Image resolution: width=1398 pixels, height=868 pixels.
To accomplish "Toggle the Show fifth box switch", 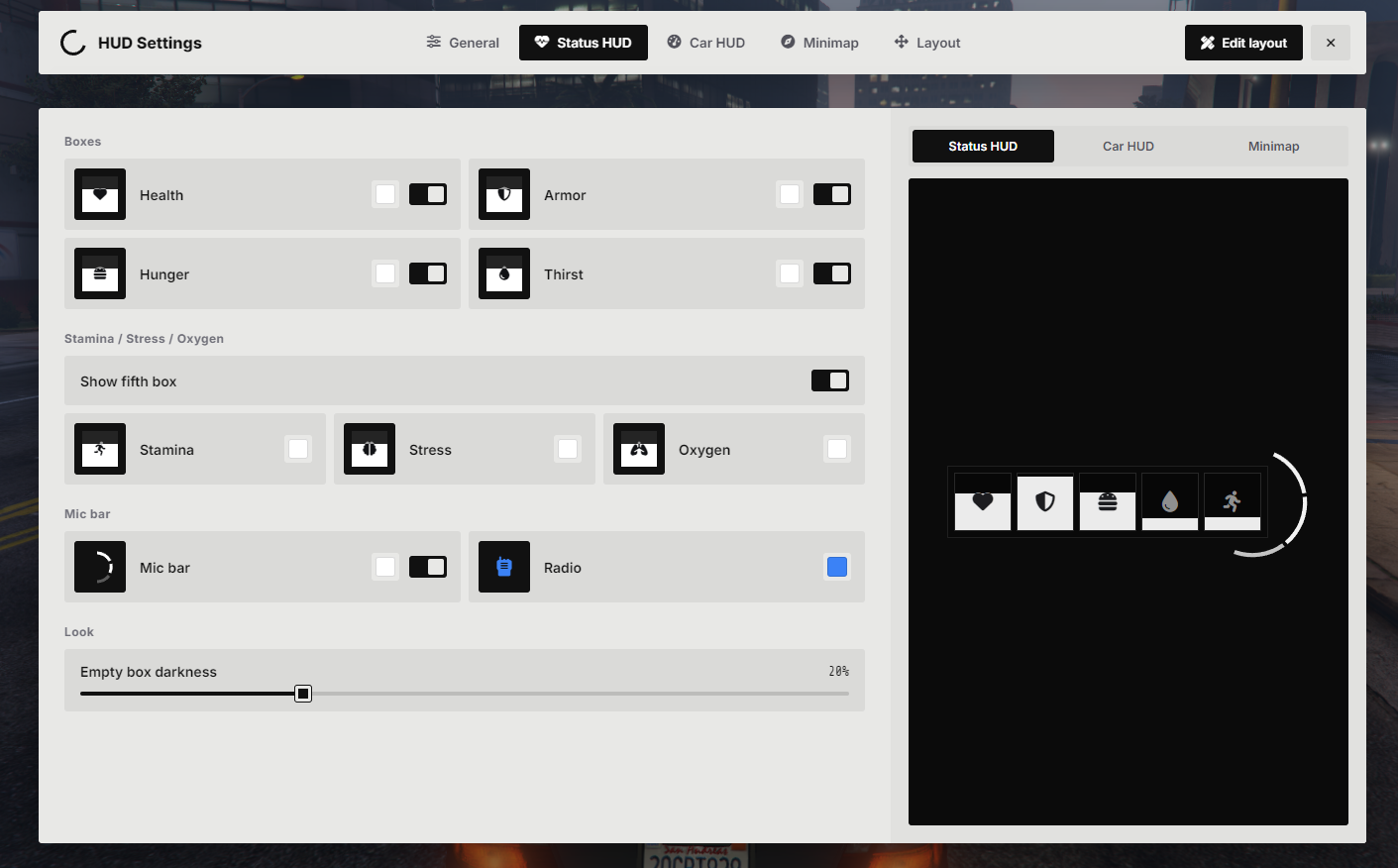I will click(x=830, y=380).
